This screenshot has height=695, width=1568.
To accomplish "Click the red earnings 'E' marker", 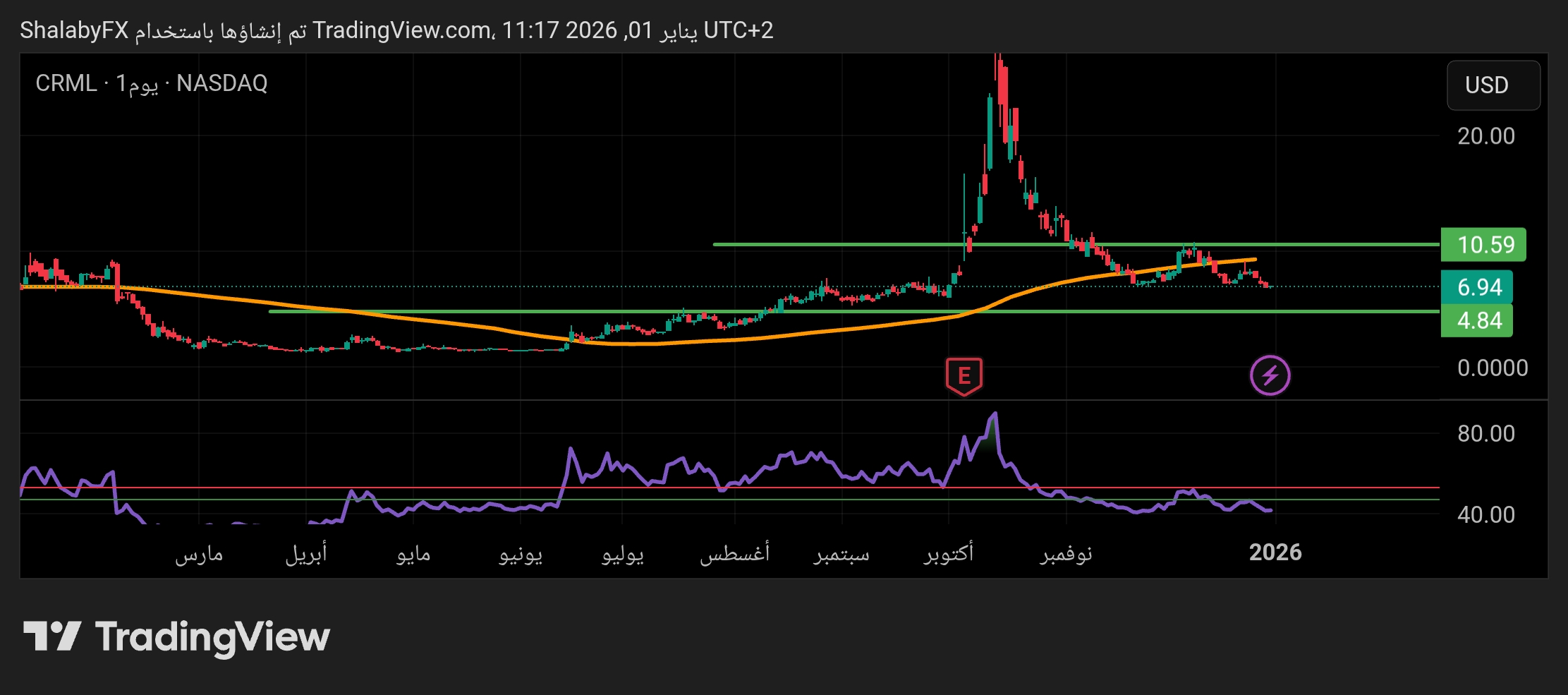I will click(964, 375).
